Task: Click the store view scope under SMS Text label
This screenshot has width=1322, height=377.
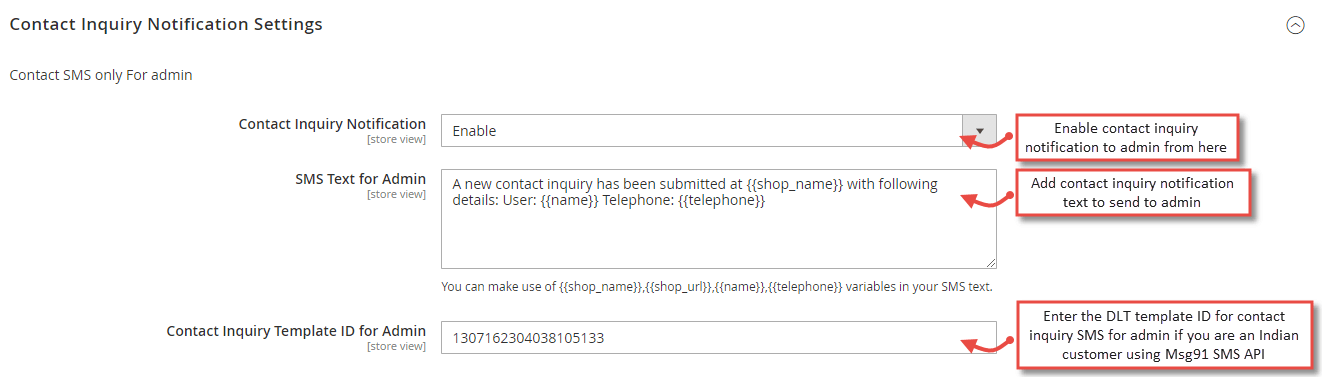Action: point(396,194)
